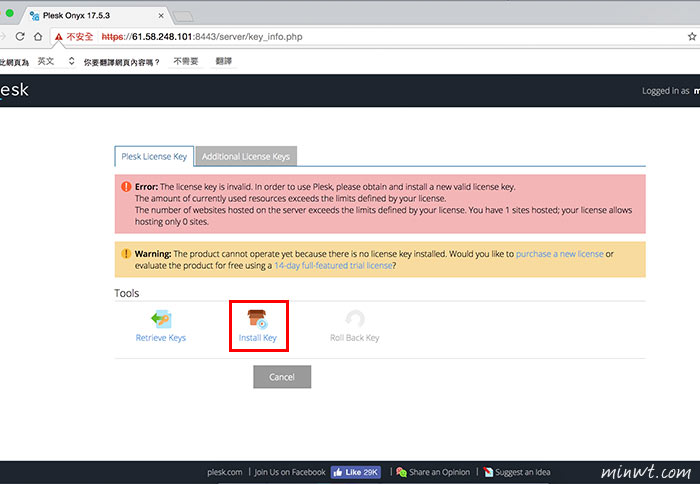Click the Logged in as text
Screen dimensions: 700x484
(x=666, y=91)
